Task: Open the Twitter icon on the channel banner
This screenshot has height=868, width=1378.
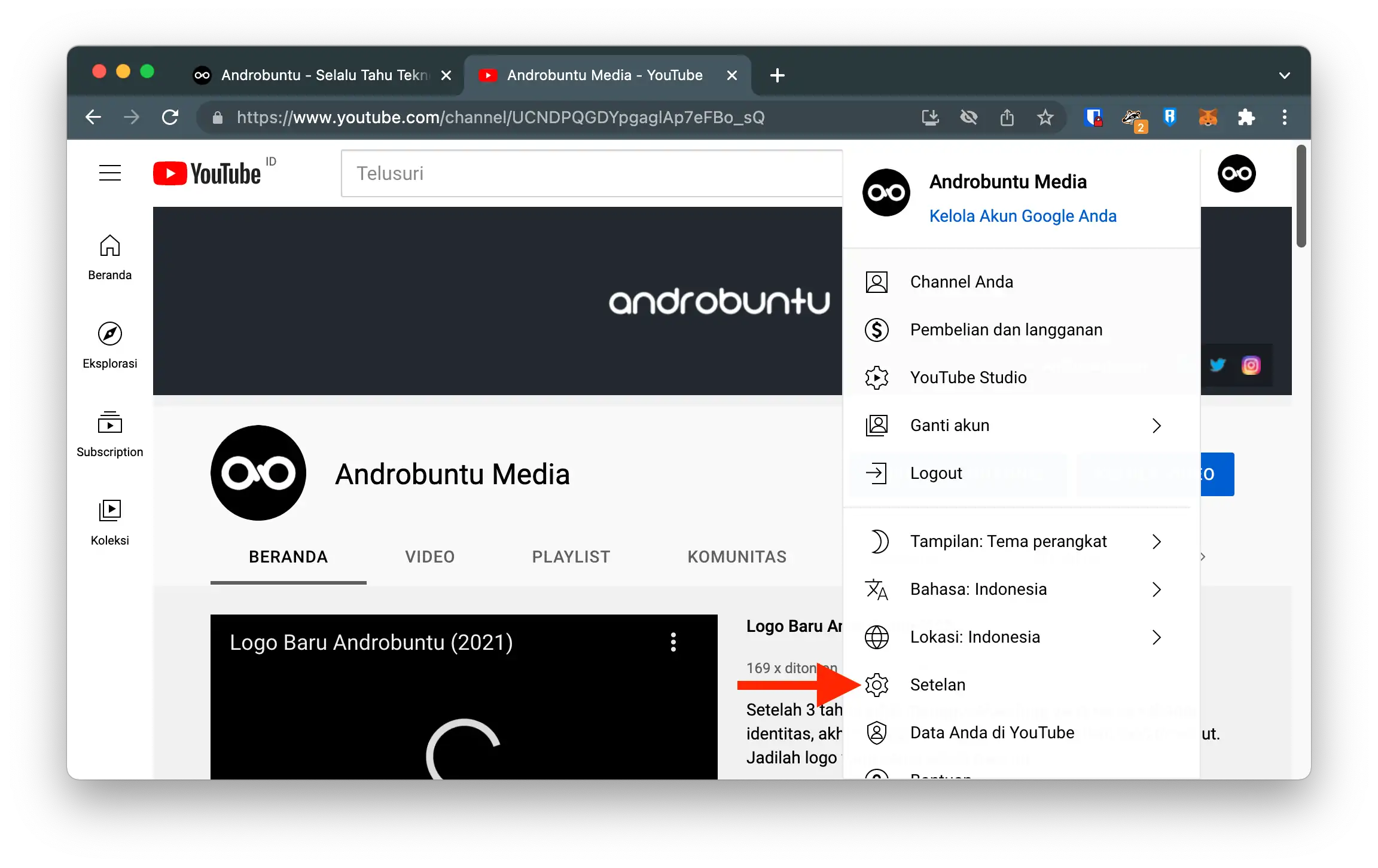Action: click(1217, 365)
